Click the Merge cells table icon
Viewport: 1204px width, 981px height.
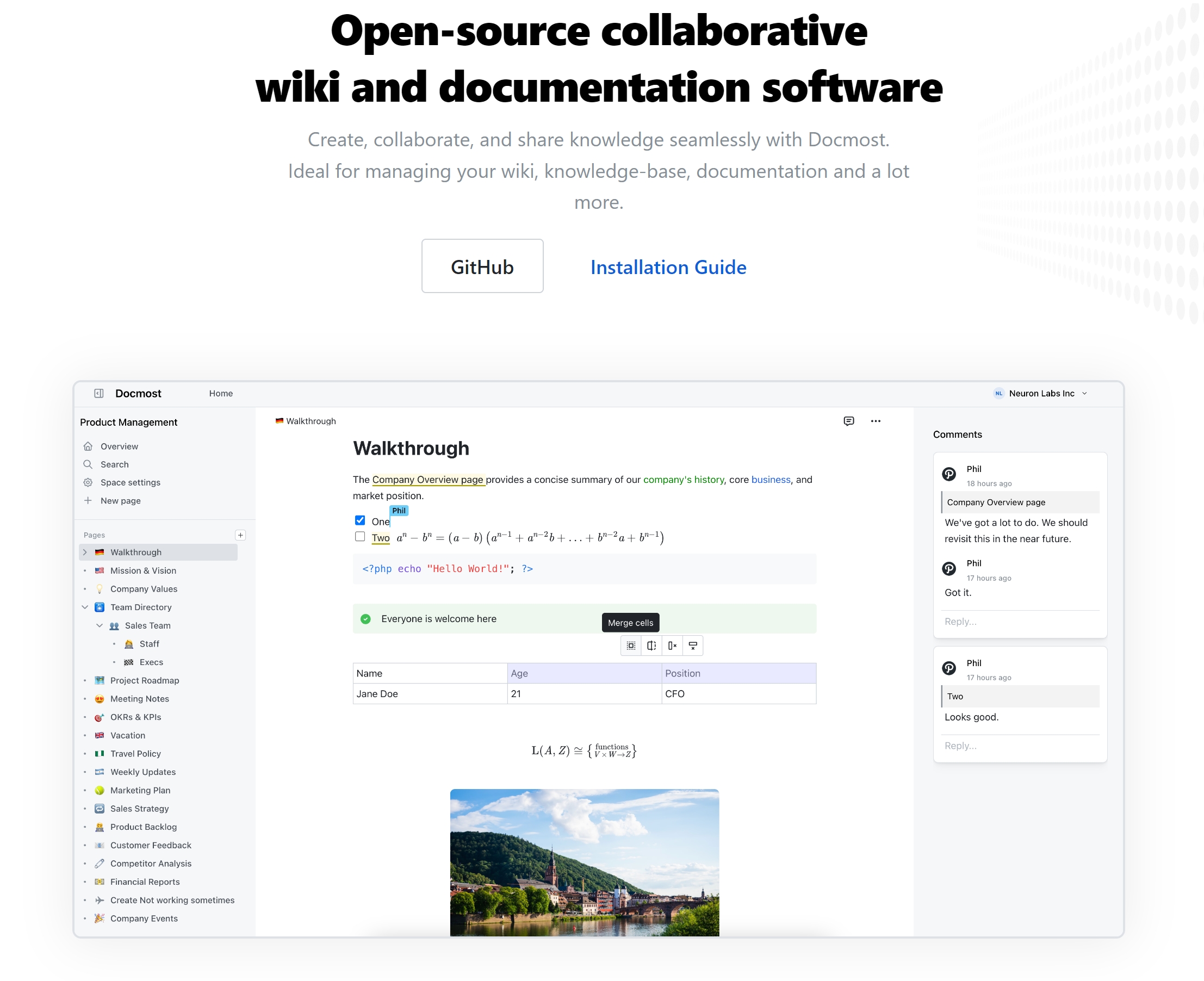[630, 645]
